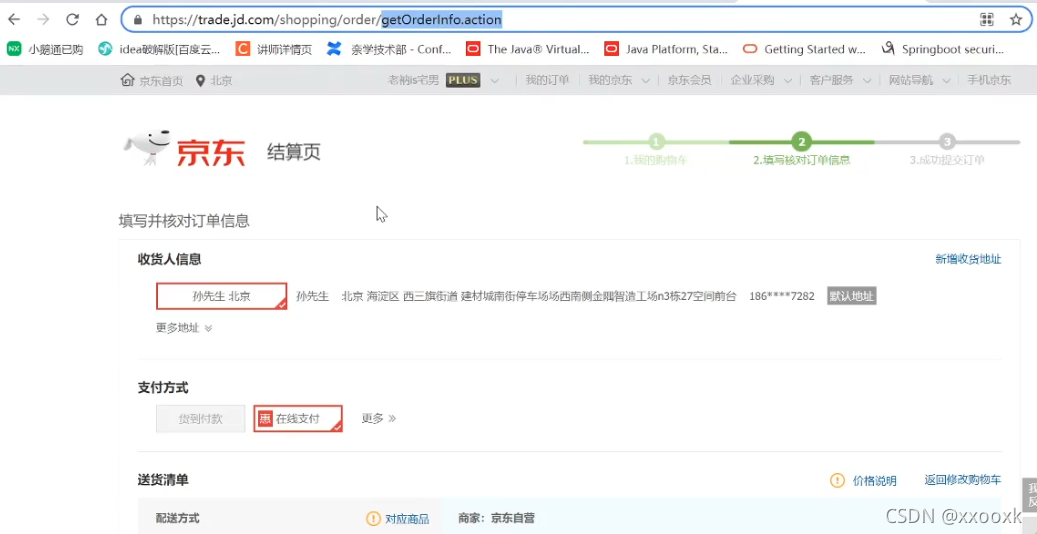
Task: Expand 更多 payment options
Action: coord(378,418)
